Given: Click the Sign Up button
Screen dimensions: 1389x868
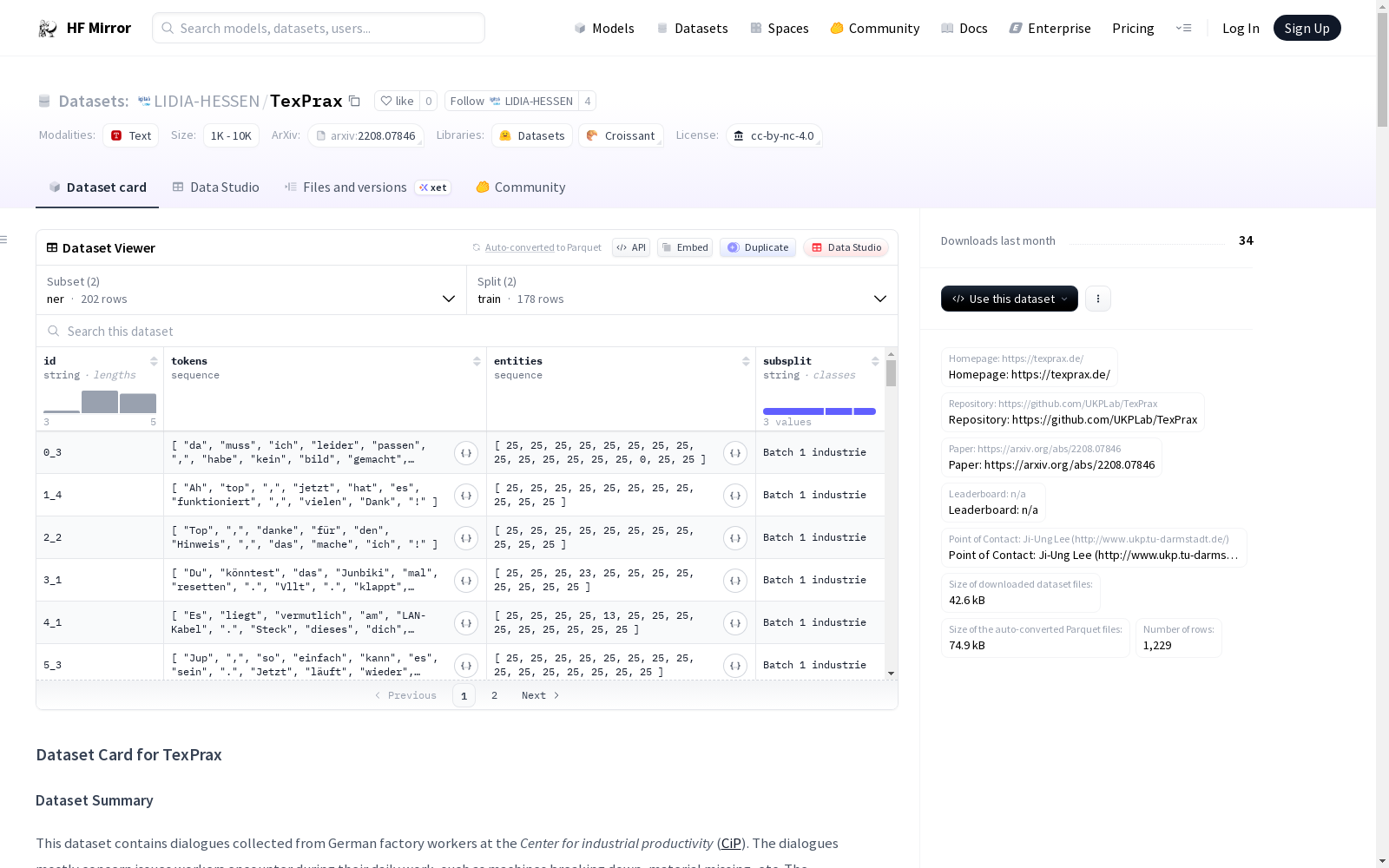Looking at the screenshot, I should (1307, 28).
